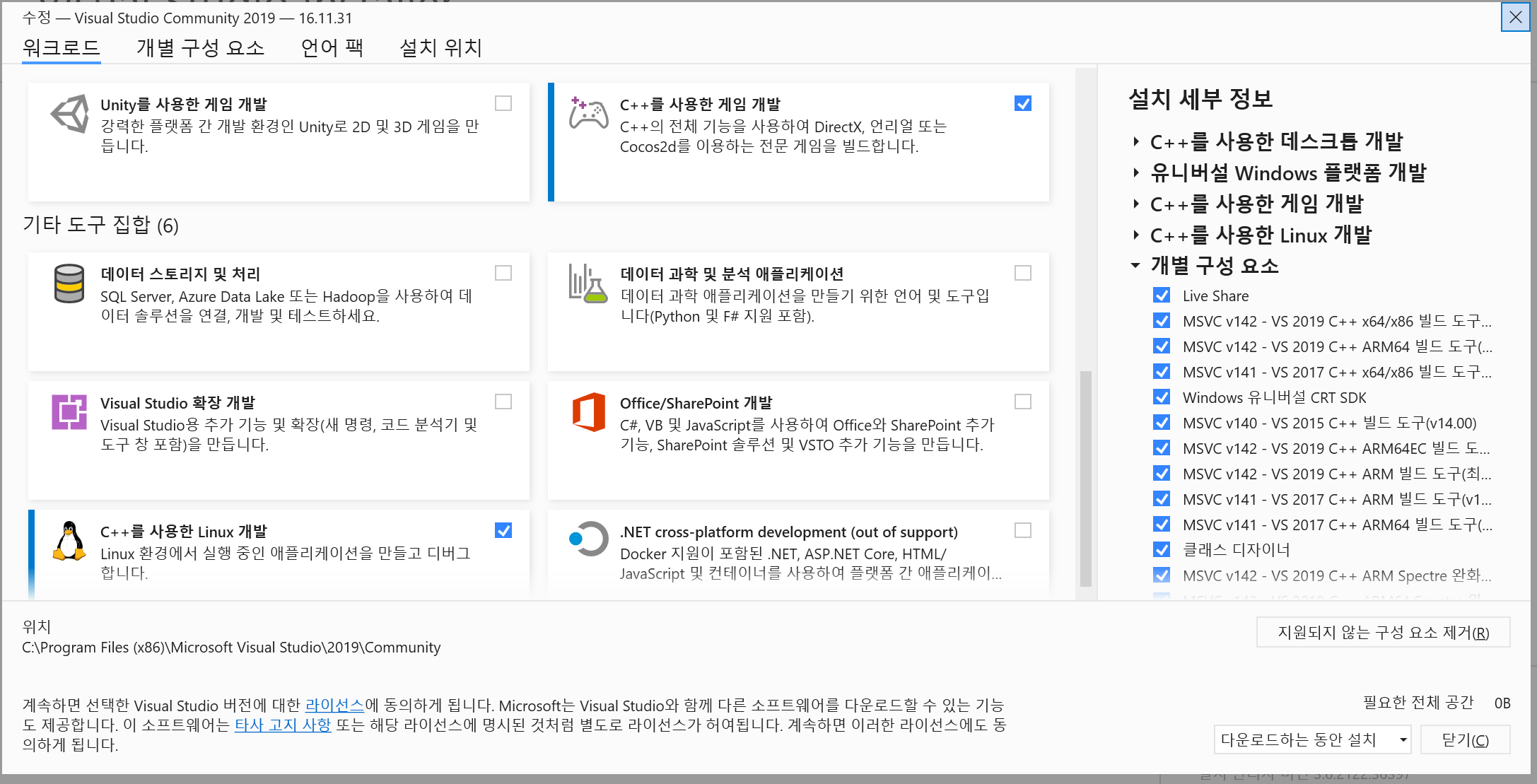The image size is (1537, 784).
Task: Expand C++를 사용한 게임 개발 details
Action: (x=1135, y=204)
